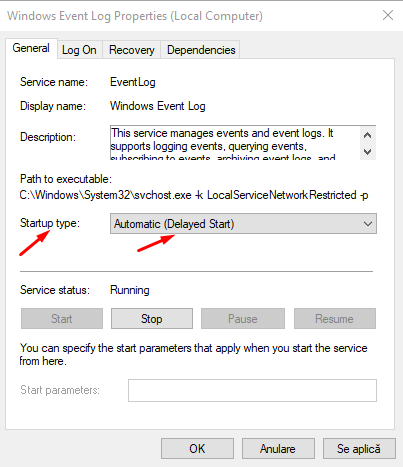
Task: Confirm with the OK button
Action: (x=197, y=449)
